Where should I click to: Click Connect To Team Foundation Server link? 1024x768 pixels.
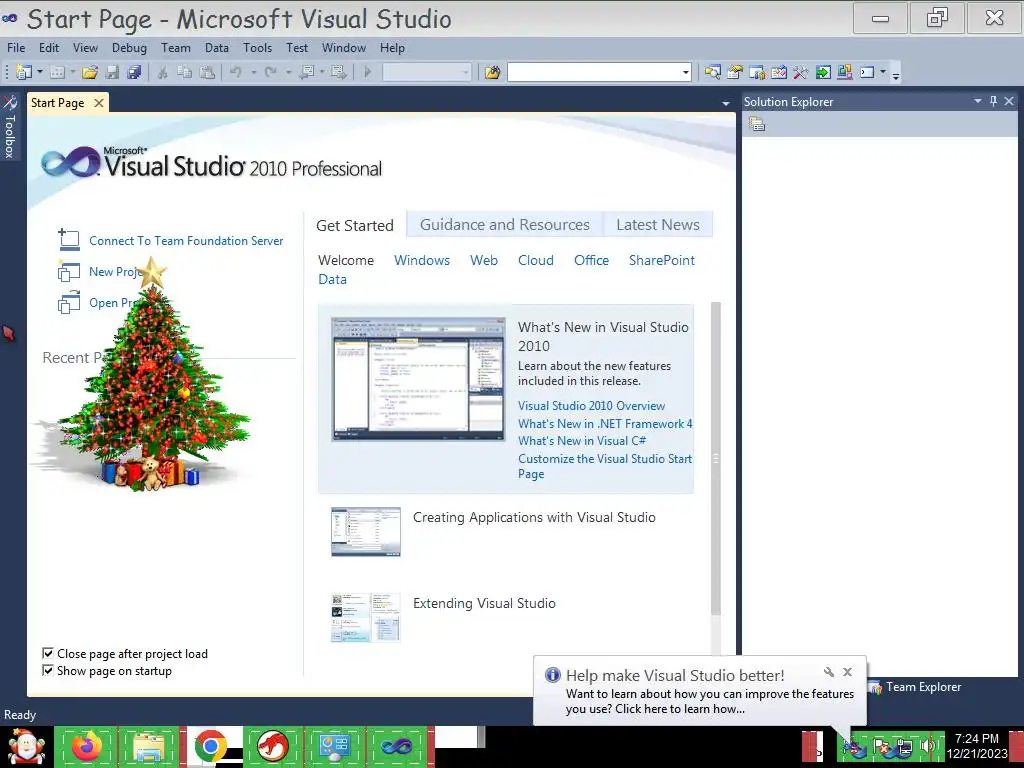[x=186, y=241]
